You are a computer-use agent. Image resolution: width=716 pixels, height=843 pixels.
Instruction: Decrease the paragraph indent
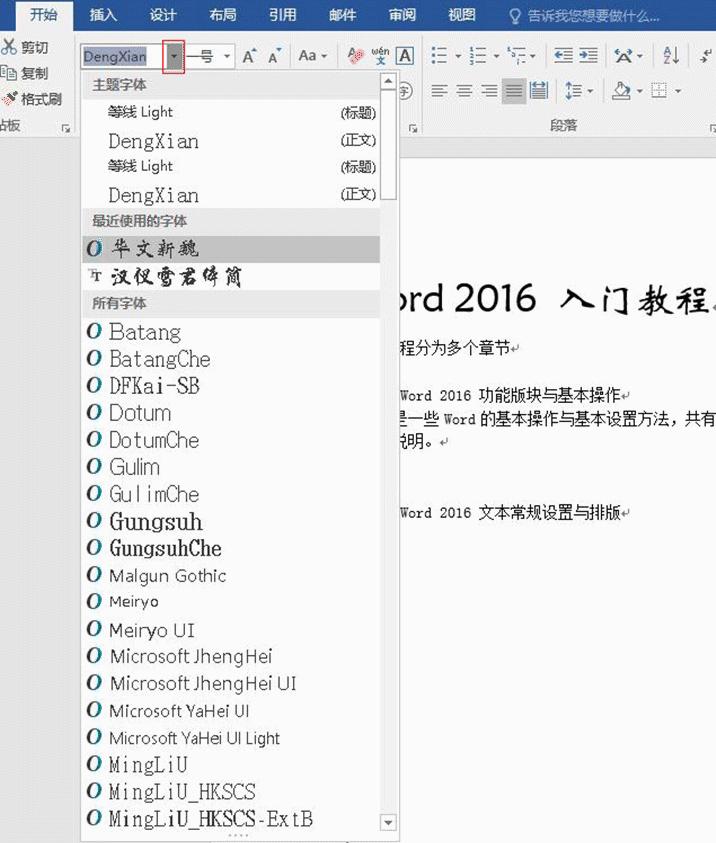(563, 55)
